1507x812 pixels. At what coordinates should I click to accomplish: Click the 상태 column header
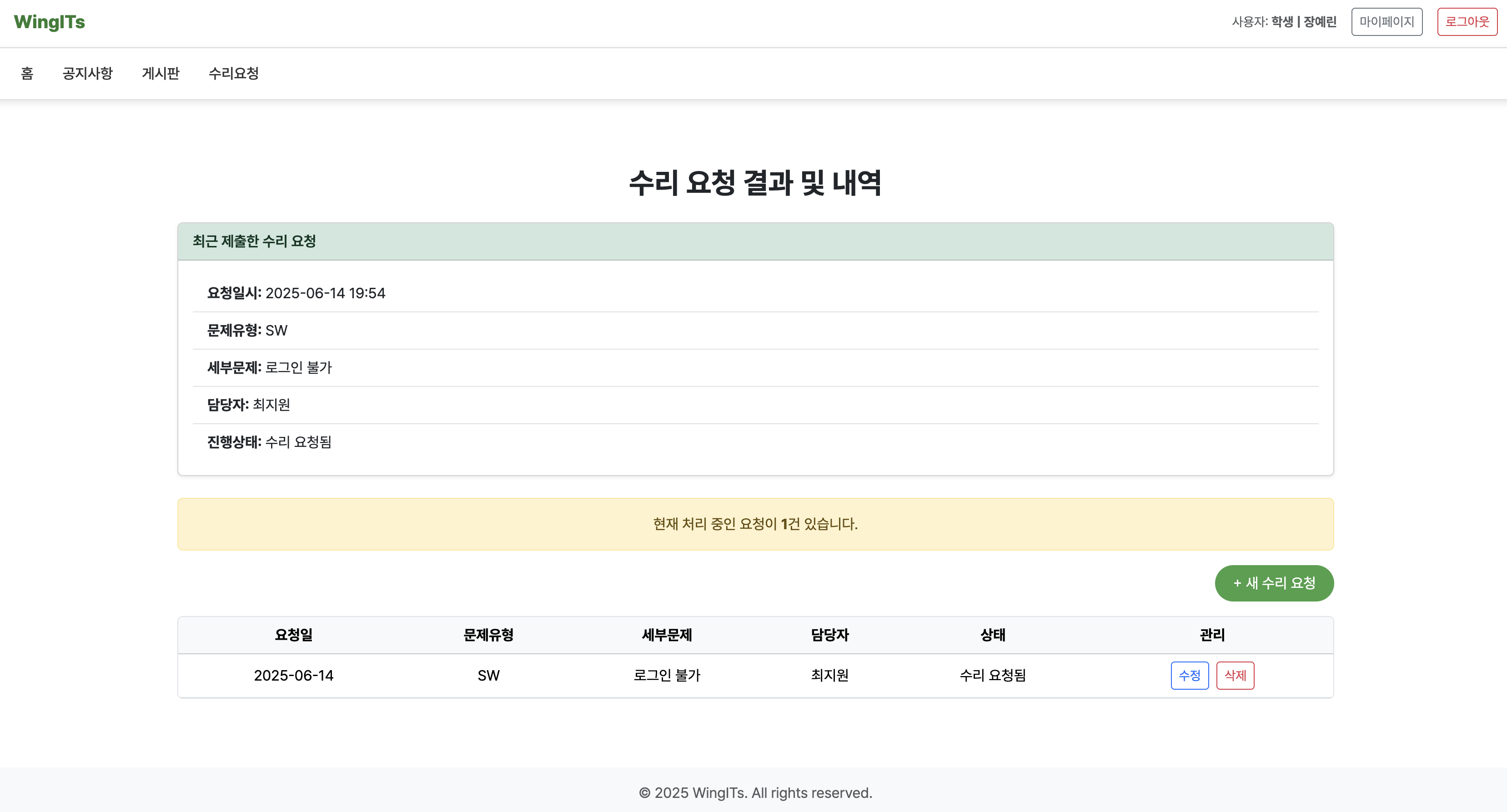993,635
